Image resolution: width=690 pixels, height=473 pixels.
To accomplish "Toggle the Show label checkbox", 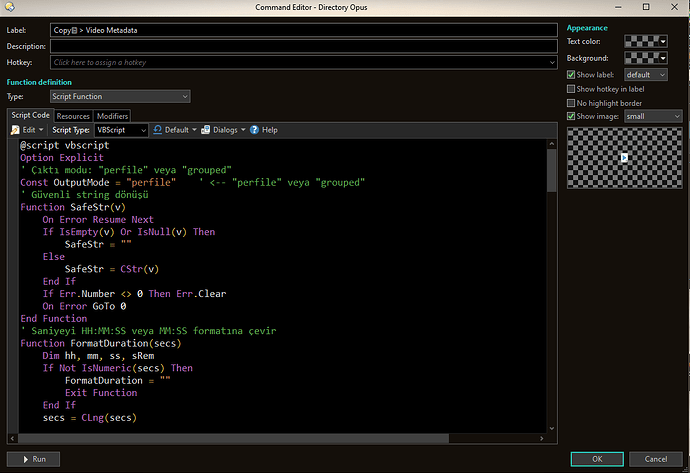I will point(571,74).
